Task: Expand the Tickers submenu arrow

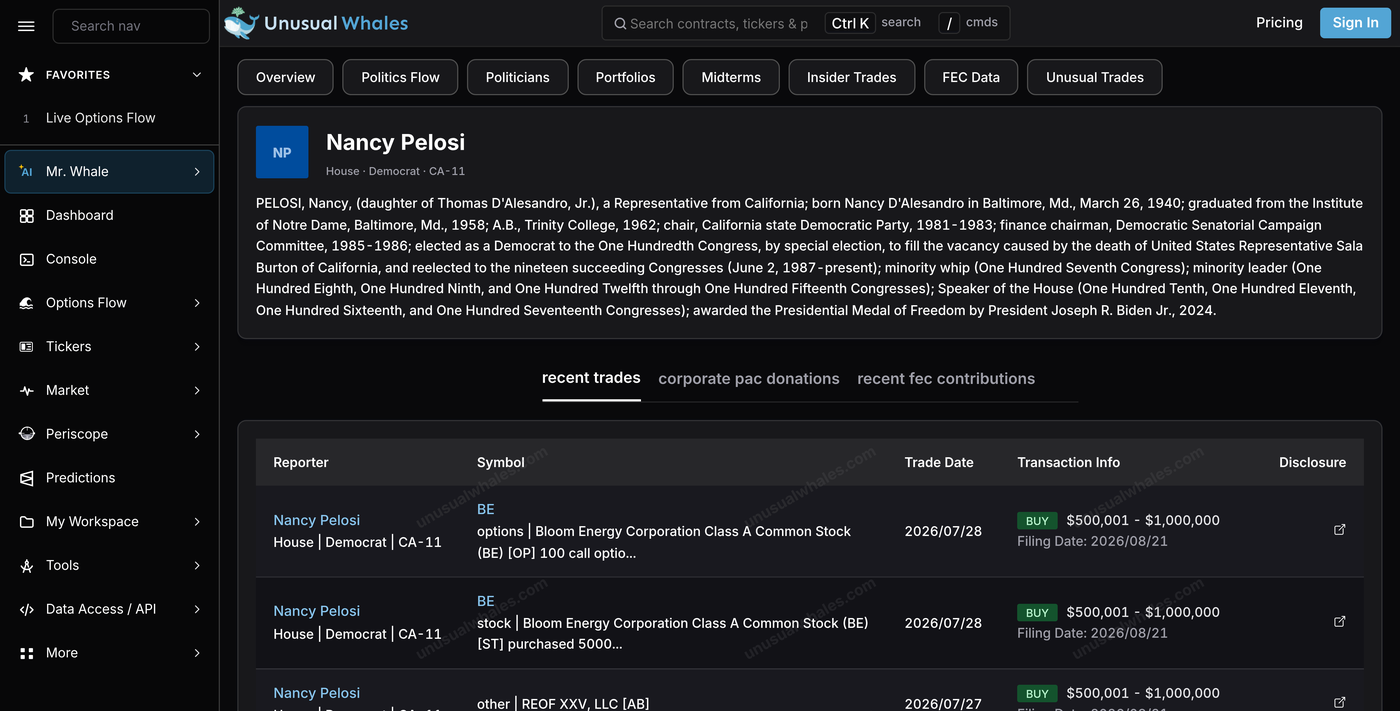Action: (x=197, y=347)
